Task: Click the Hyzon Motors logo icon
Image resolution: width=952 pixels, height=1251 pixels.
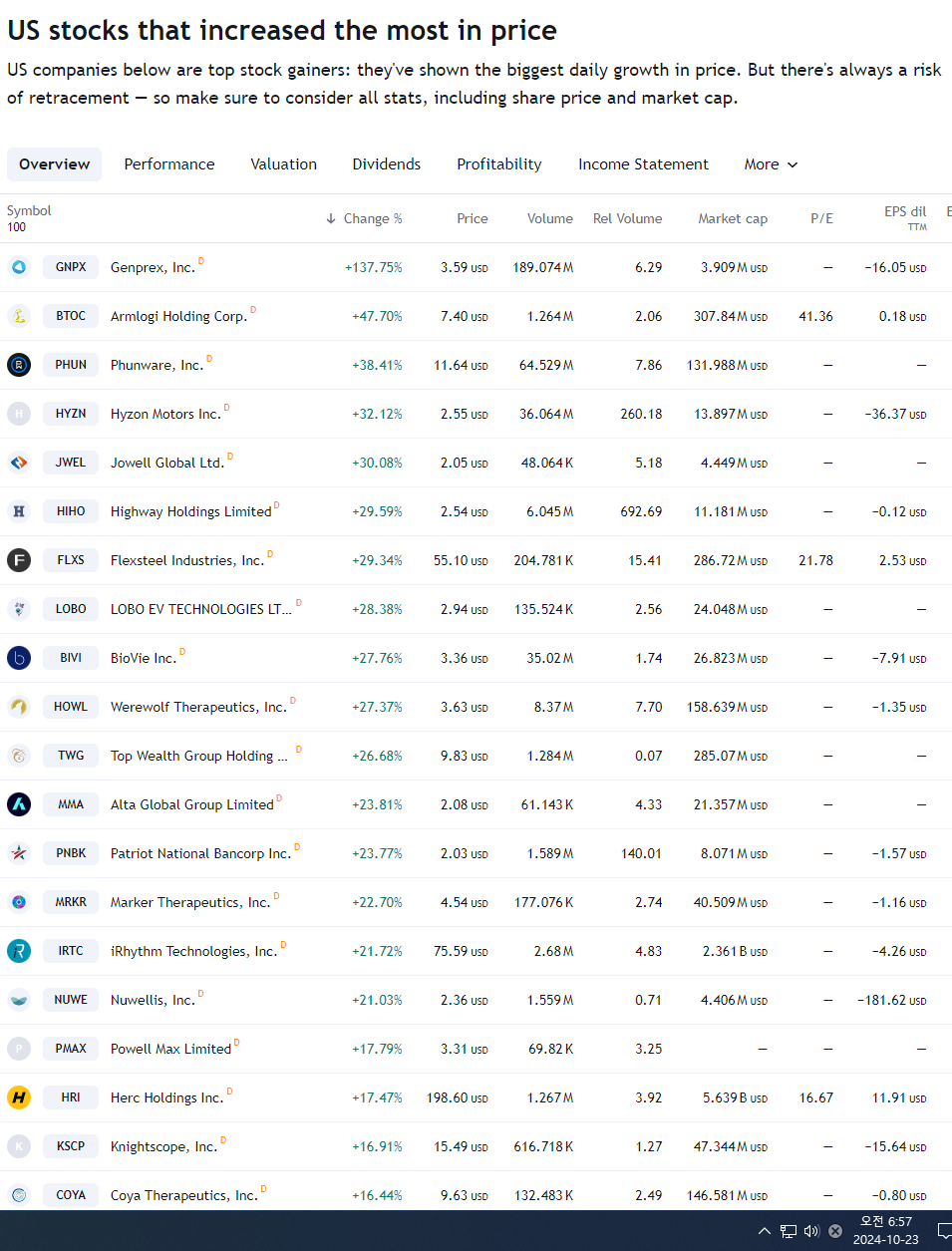Action: click(19, 414)
